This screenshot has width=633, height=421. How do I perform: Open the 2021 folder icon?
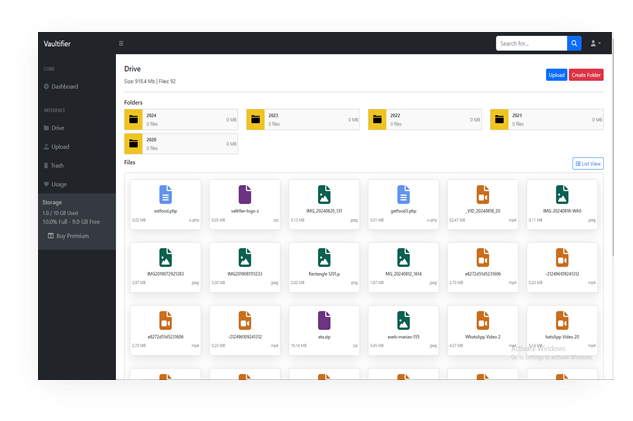[x=499, y=119]
